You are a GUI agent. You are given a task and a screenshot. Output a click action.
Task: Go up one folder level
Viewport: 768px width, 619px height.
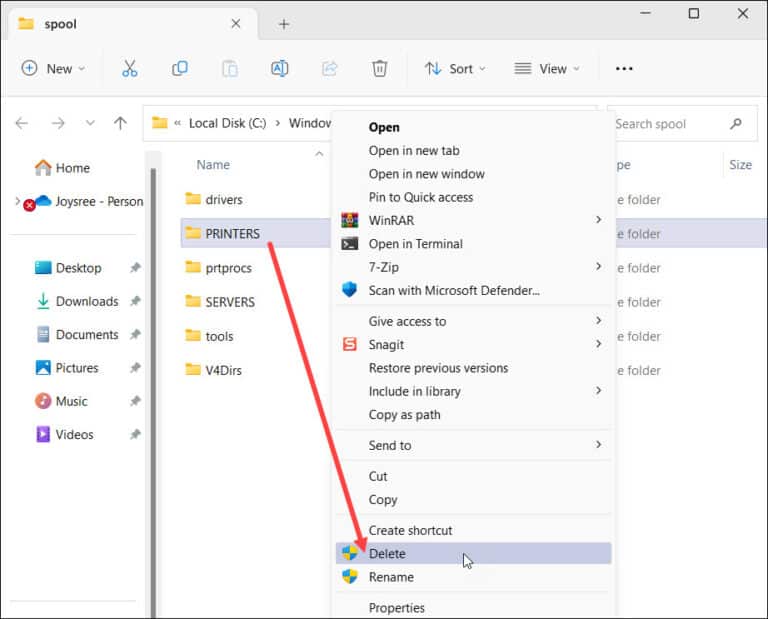click(120, 123)
